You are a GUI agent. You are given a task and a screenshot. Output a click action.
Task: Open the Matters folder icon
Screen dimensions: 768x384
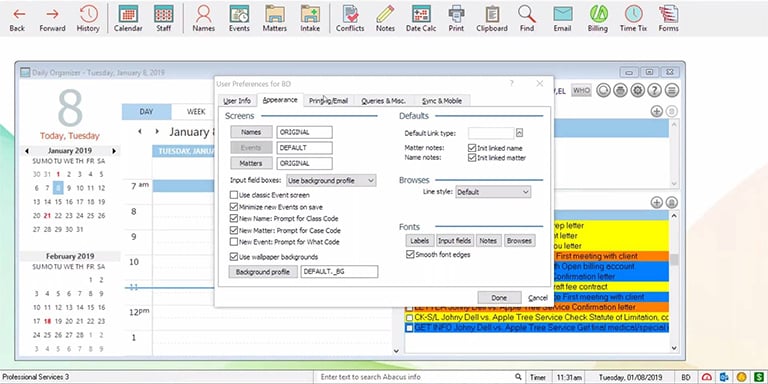point(274,18)
